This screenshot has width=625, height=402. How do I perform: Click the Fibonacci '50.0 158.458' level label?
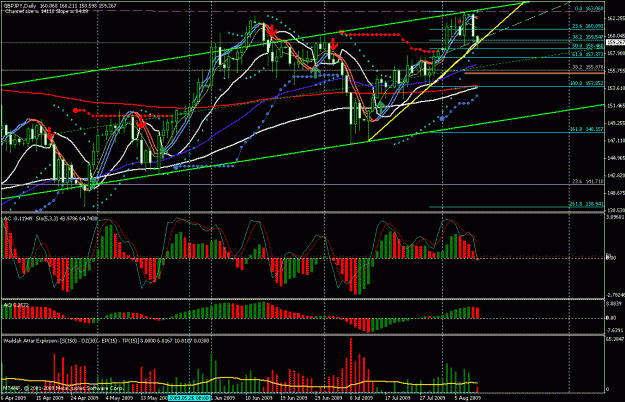588,46
